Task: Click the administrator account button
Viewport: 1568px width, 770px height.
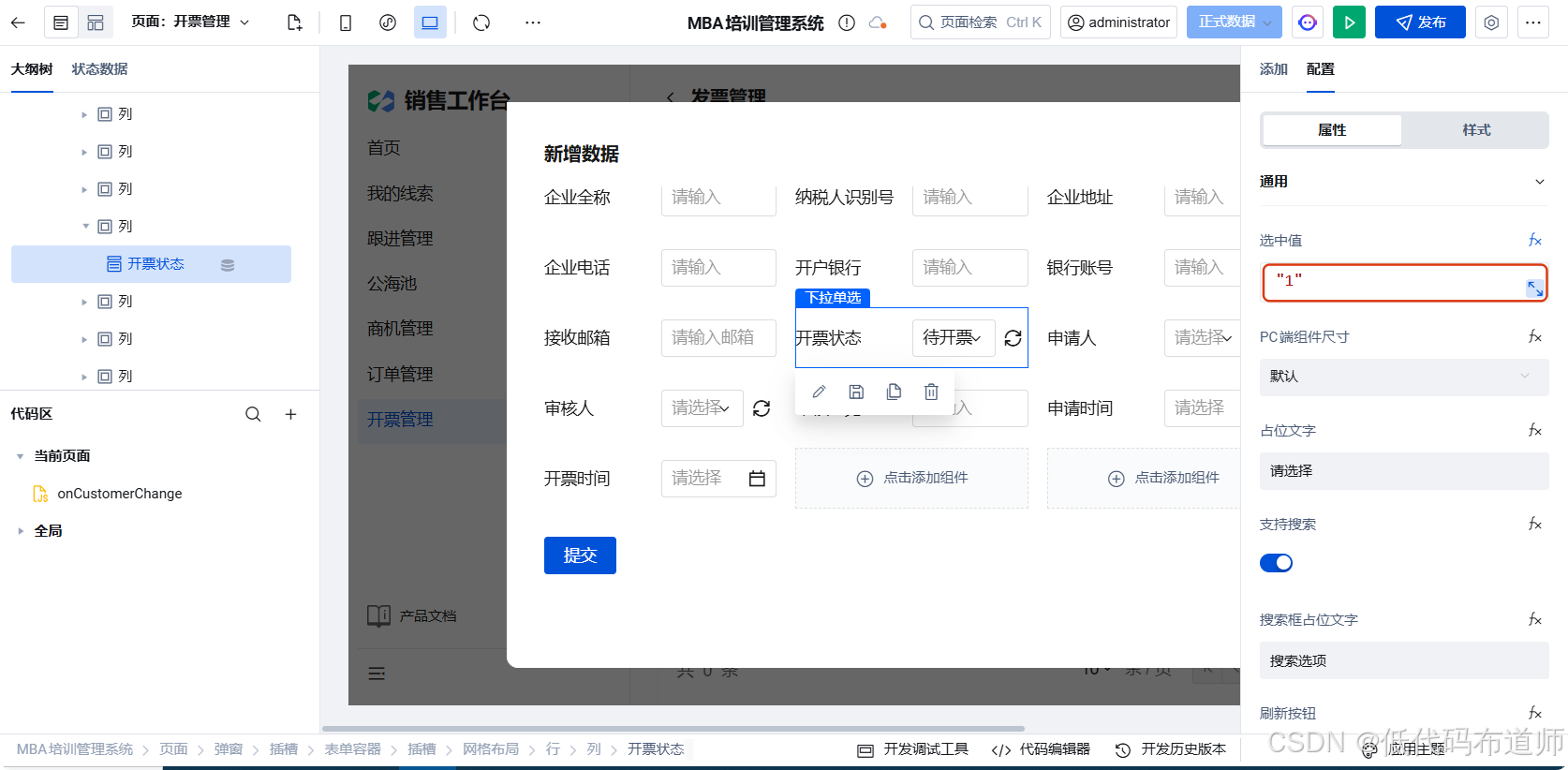Action: (x=1118, y=22)
